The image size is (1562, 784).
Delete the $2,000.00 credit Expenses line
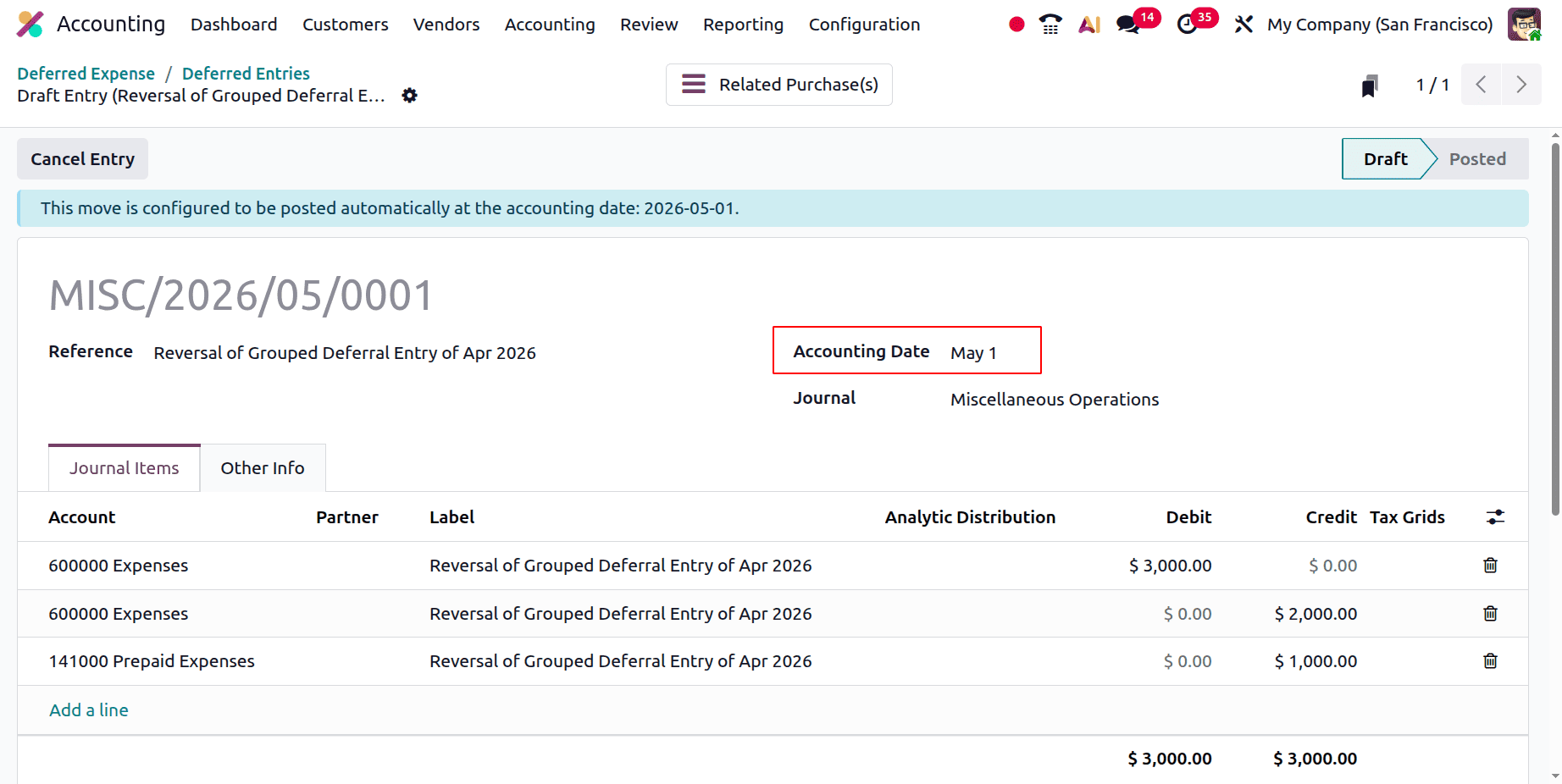1490,614
